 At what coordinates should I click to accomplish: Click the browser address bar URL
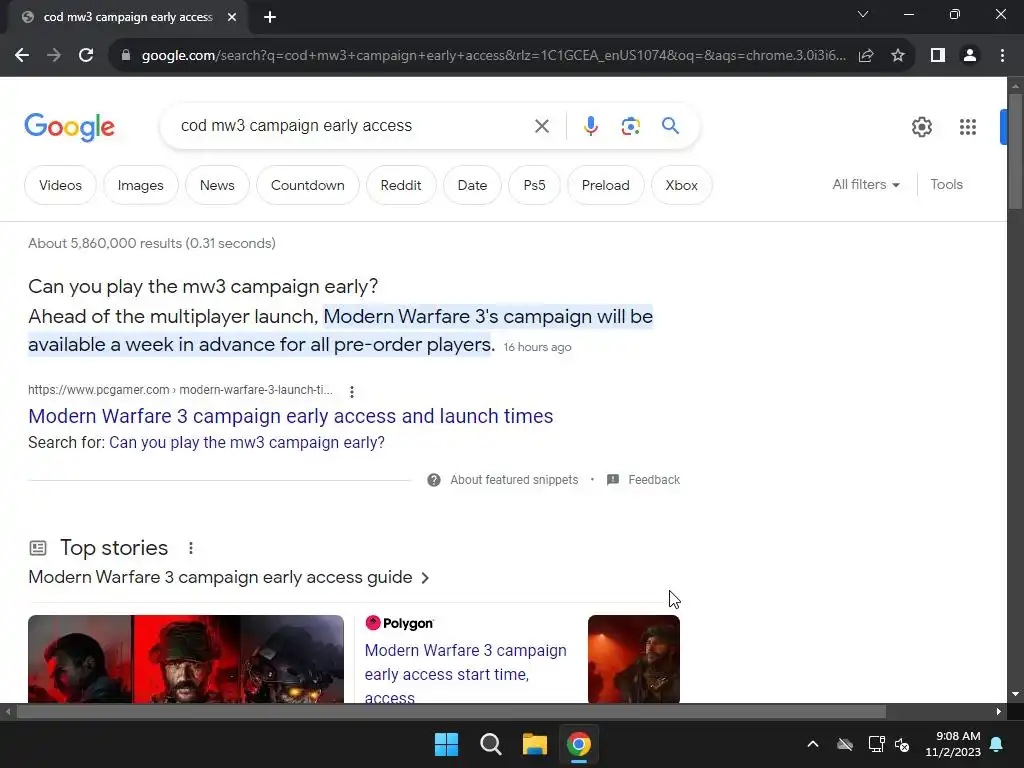click(x=493, y=56)
